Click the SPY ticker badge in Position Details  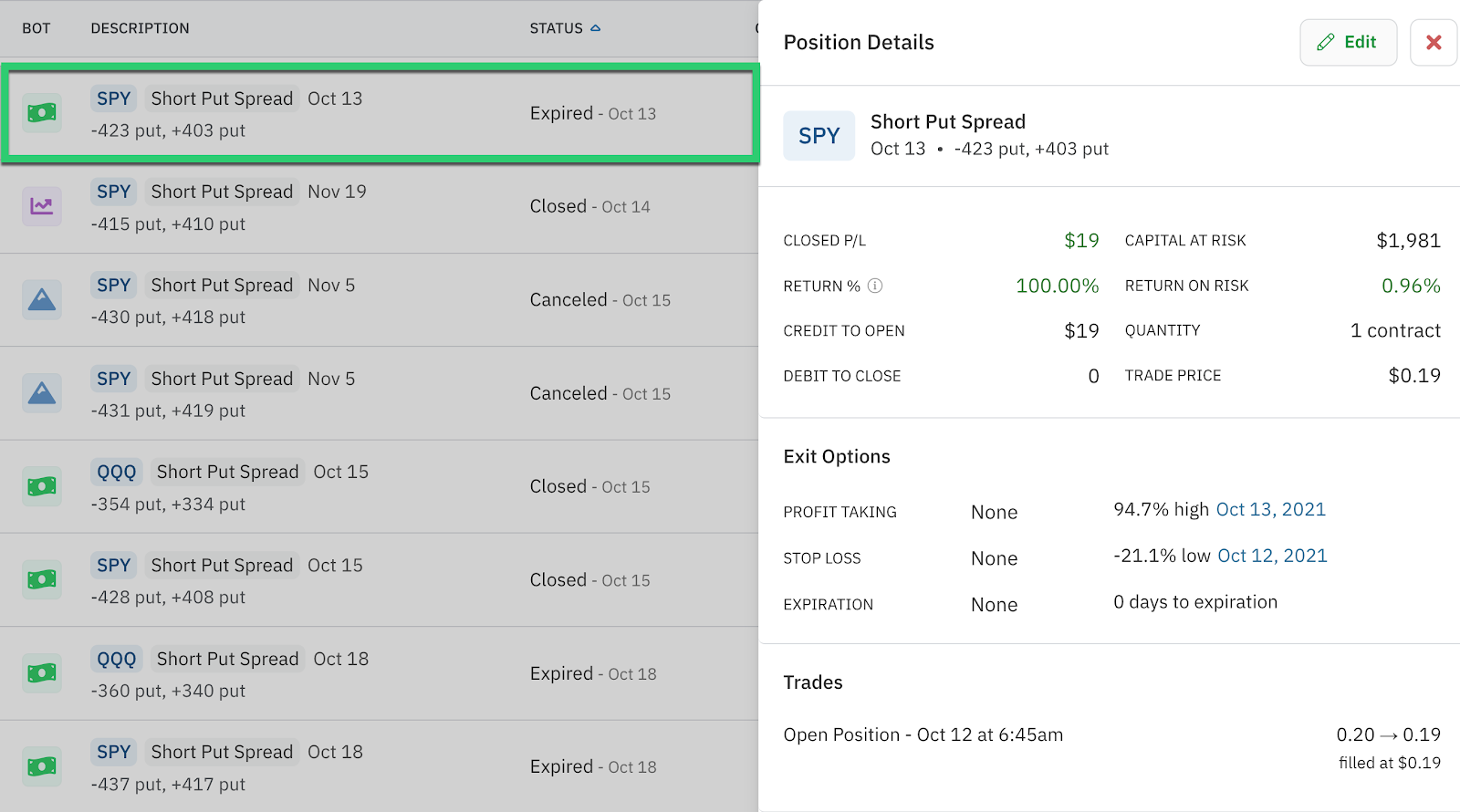819,136
